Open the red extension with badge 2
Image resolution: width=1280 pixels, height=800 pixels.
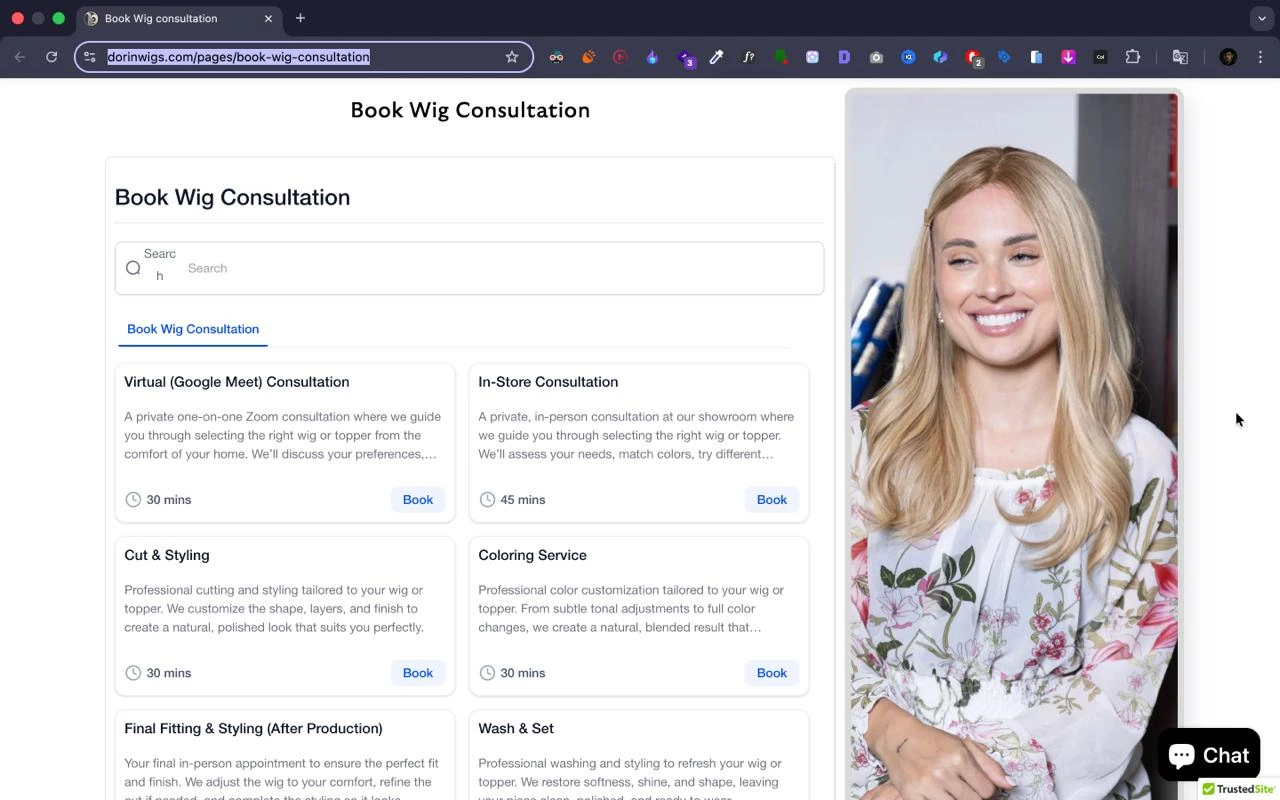tap(974, 58)
